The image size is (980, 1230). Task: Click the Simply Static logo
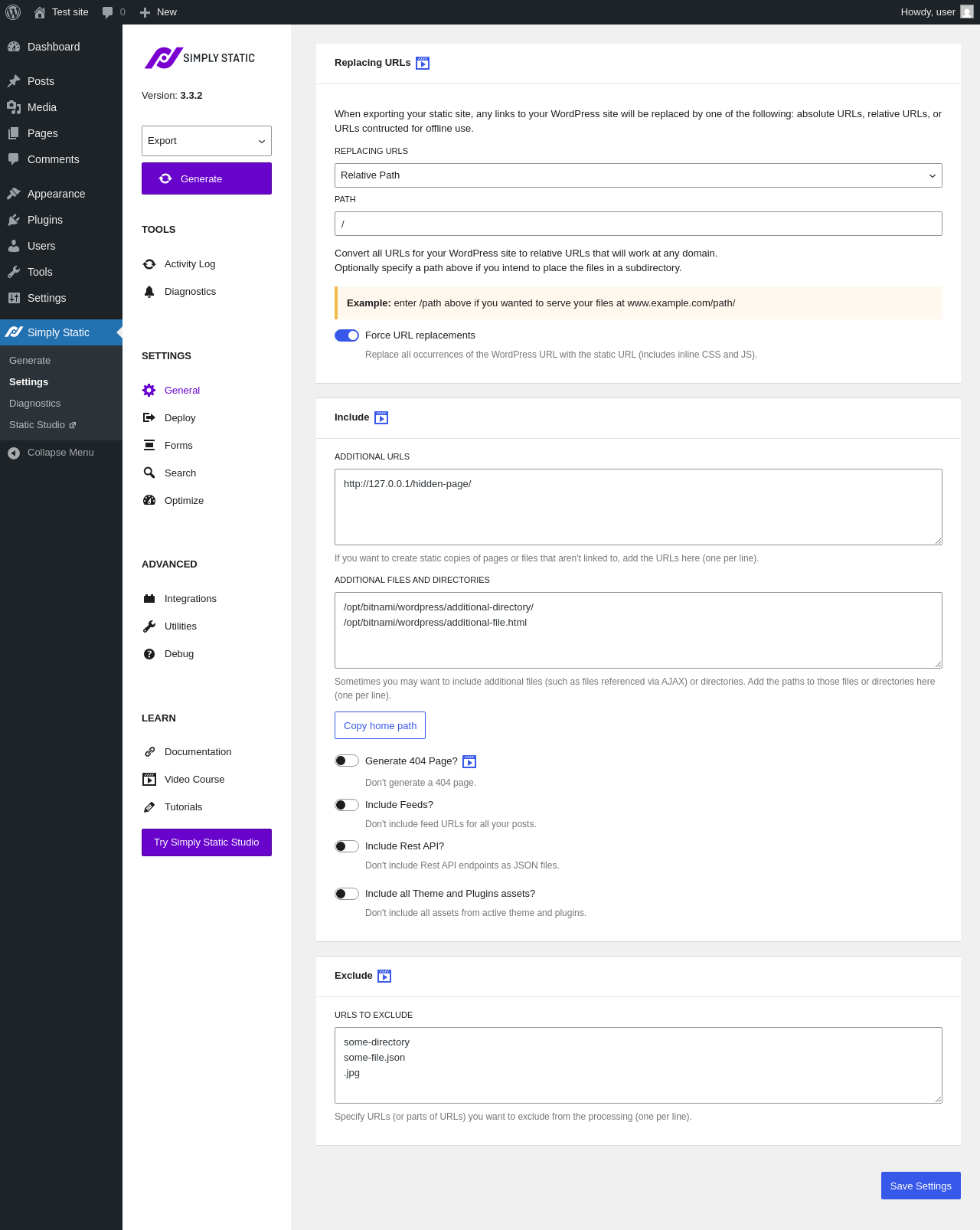click(x=200, y=58)
